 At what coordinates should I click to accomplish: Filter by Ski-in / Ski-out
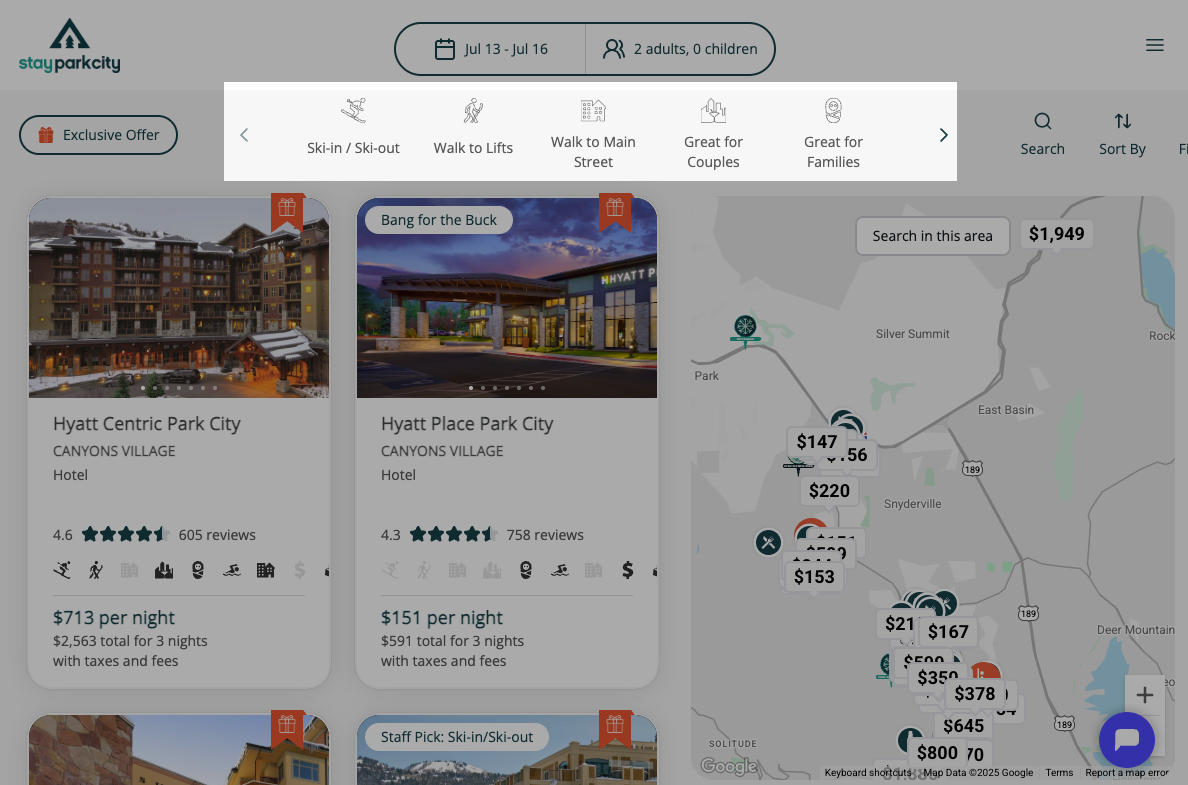353,127
